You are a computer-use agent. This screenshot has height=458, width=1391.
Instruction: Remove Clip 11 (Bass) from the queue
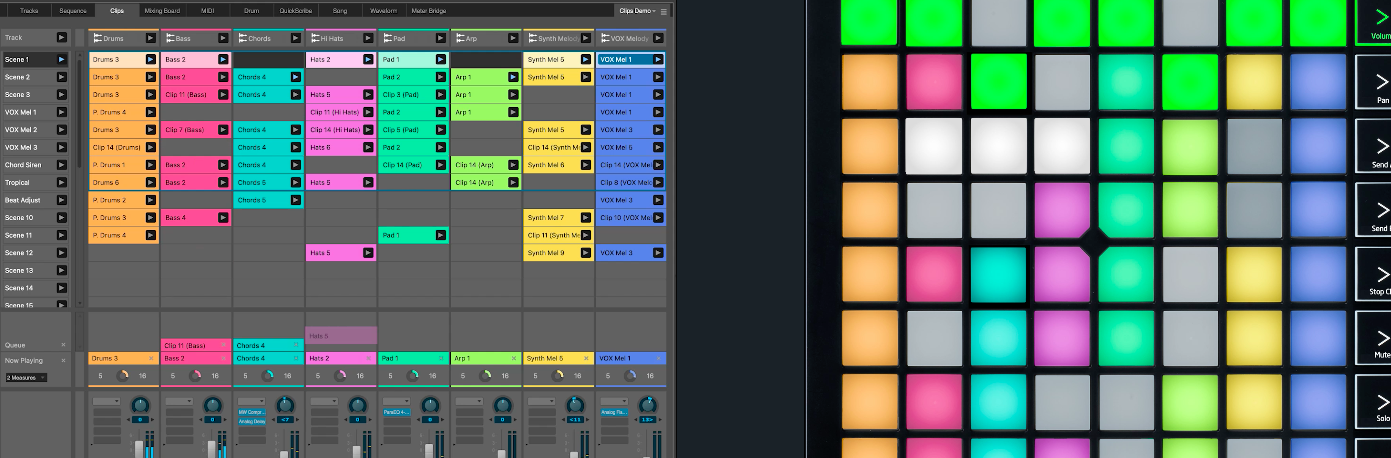224,346
